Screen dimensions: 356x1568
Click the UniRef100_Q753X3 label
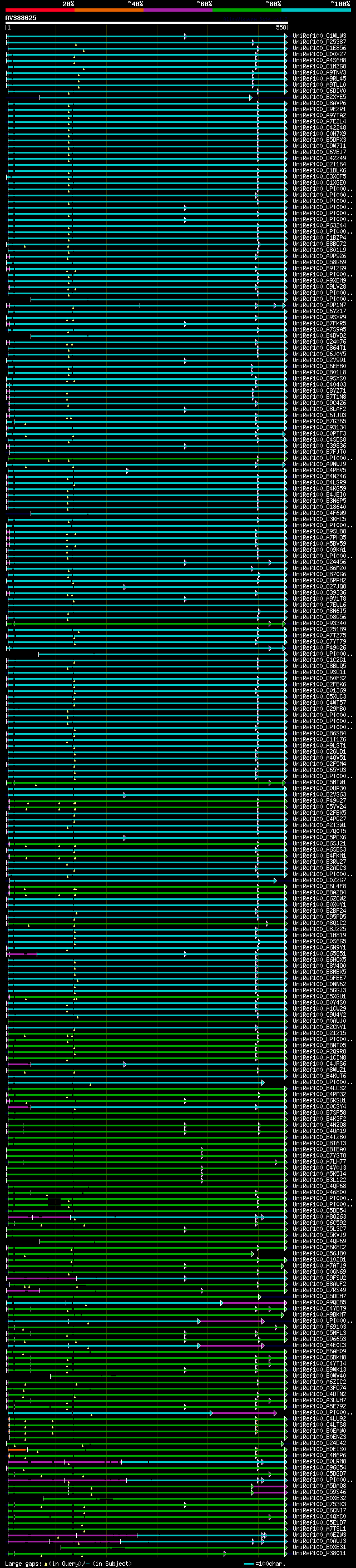[x=319, y=1504]
